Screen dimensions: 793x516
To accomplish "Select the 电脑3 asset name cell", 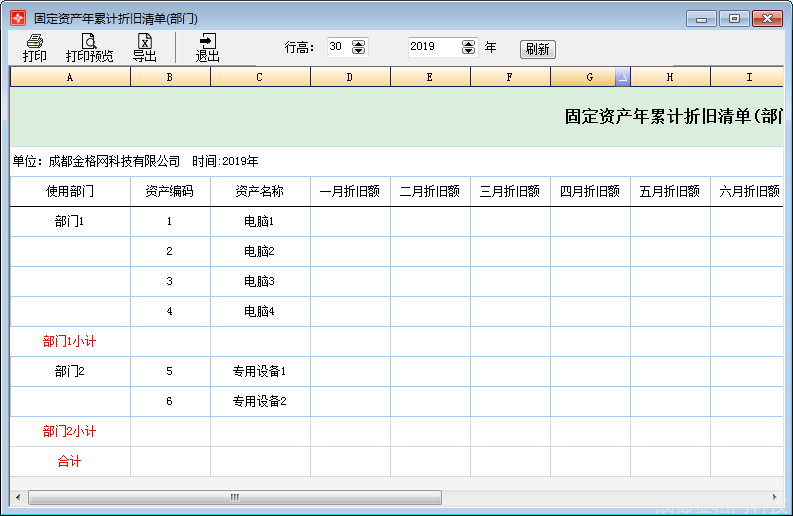I will click(x=260, y=282).
